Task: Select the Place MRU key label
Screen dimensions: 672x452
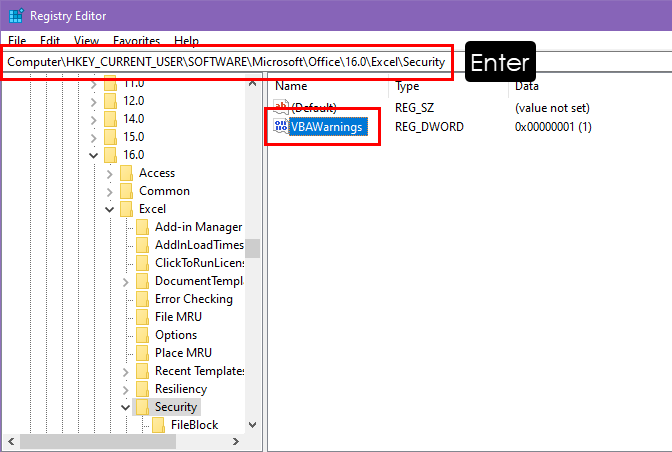Action: (183, 353)
